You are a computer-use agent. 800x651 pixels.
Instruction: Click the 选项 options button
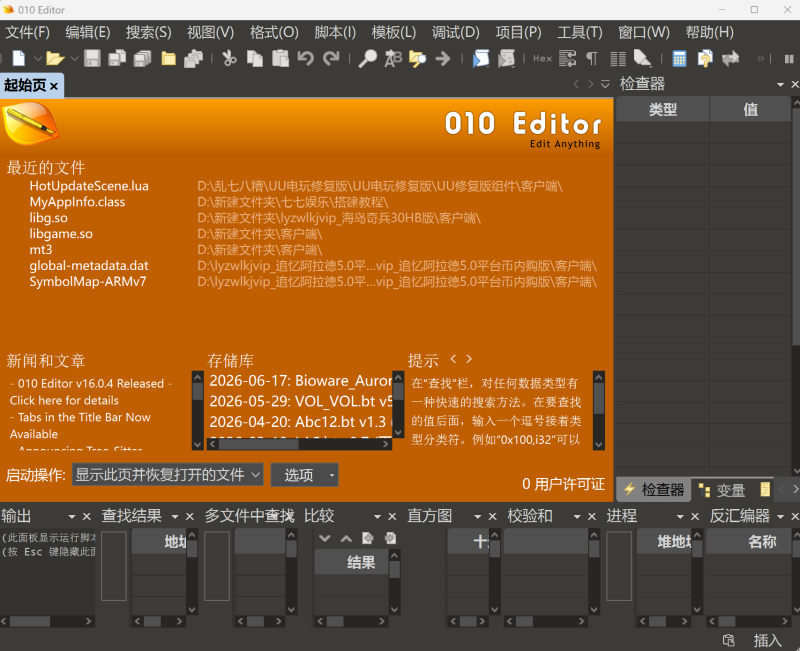(304, 475)
